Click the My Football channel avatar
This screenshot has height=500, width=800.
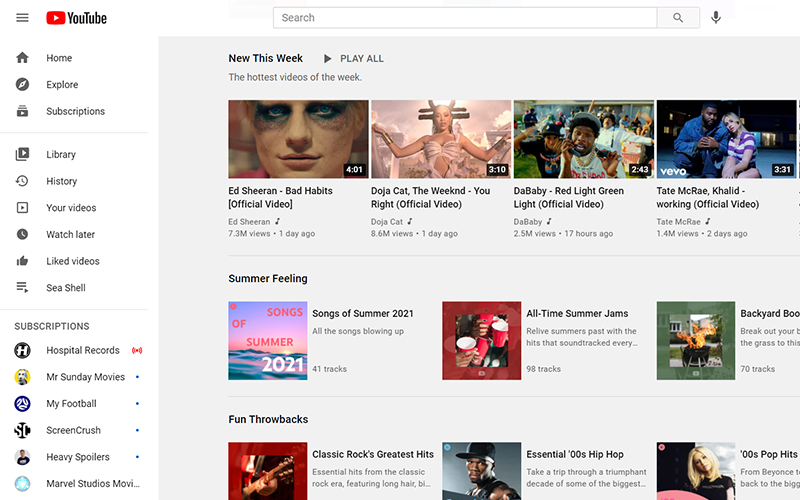click(x=22, y=404)
